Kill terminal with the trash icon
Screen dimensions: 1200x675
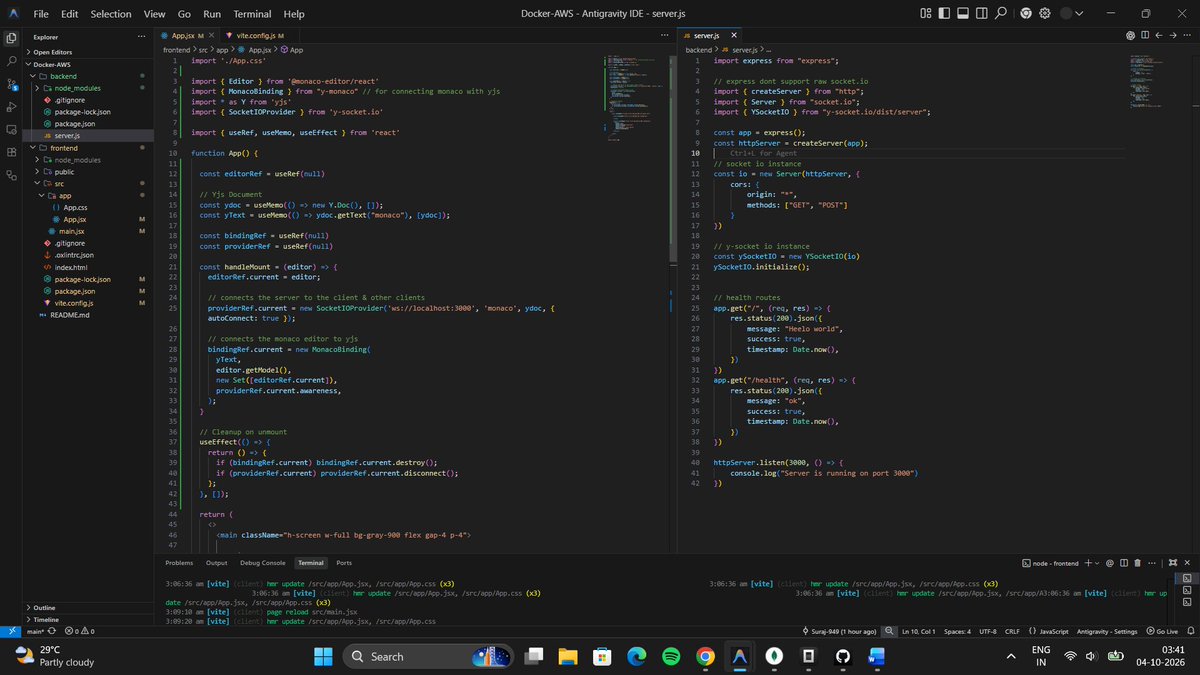click(x=1137, y=563)
